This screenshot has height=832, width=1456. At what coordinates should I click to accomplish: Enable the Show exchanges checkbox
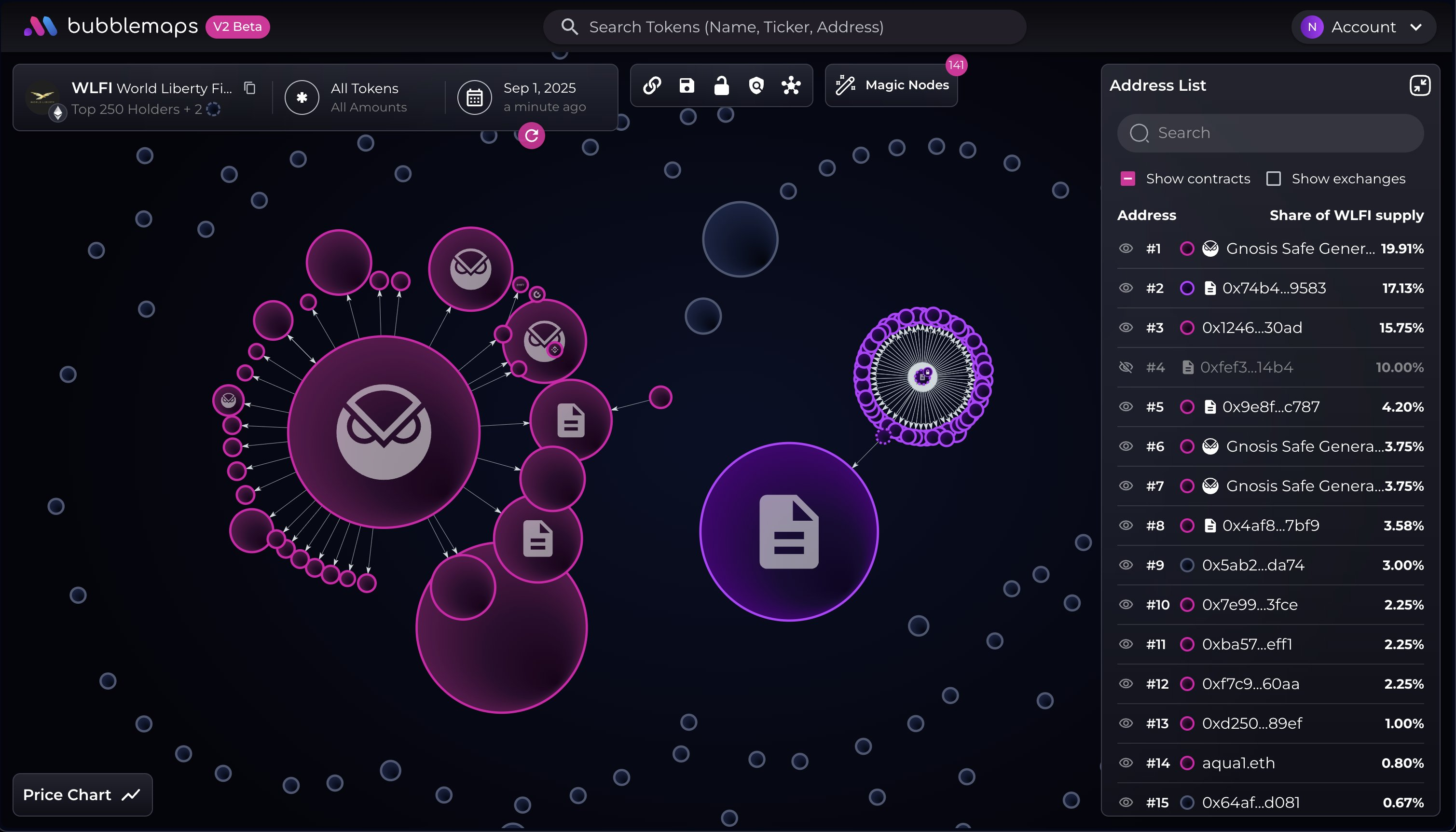pyautogui.click(x=1273, y=179)
